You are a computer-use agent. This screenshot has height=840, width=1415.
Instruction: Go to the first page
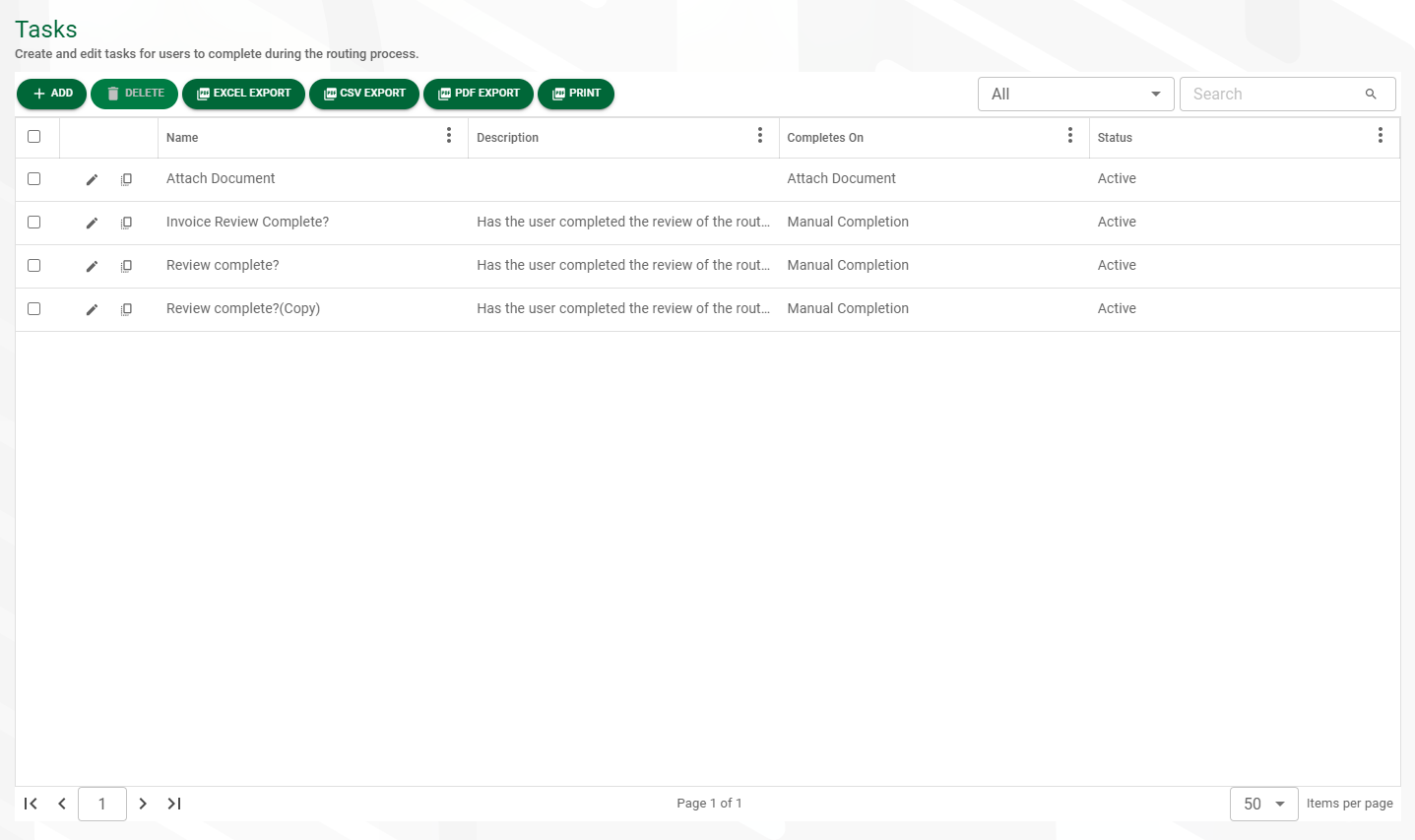[31, 804]
